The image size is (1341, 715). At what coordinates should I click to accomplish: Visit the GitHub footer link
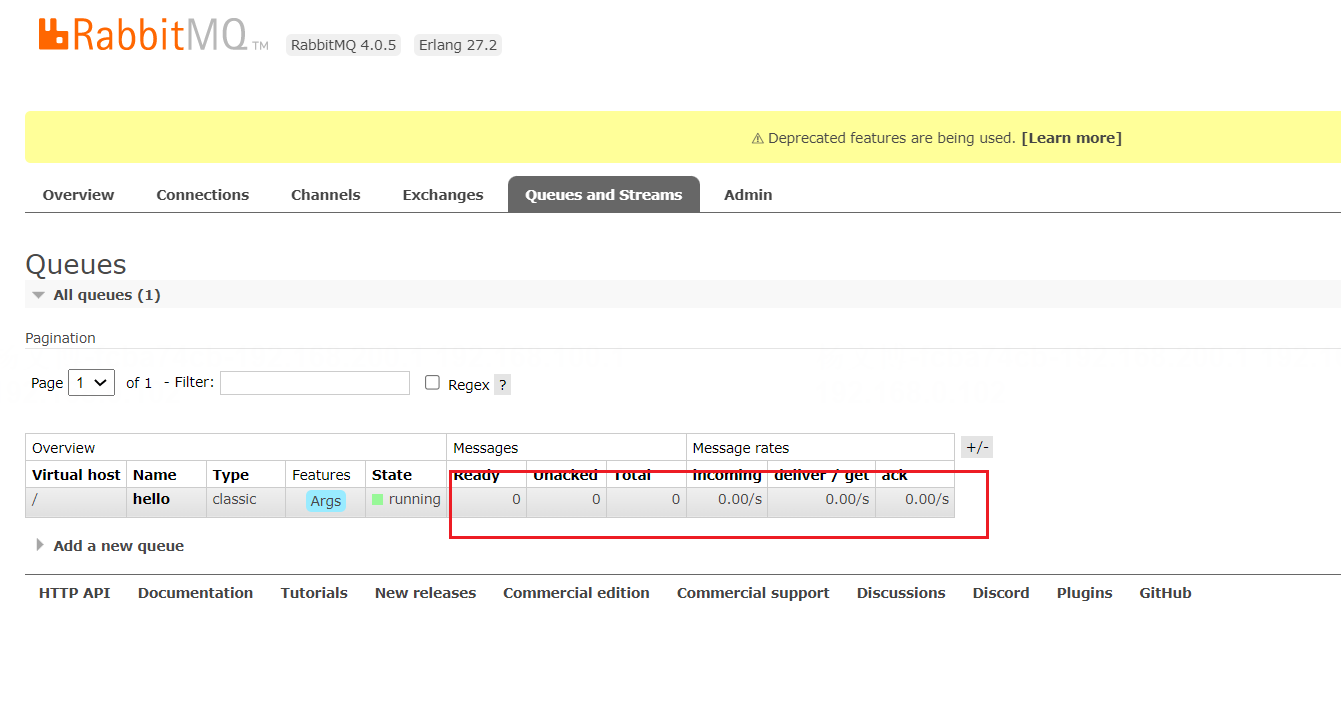point(1165,593)
